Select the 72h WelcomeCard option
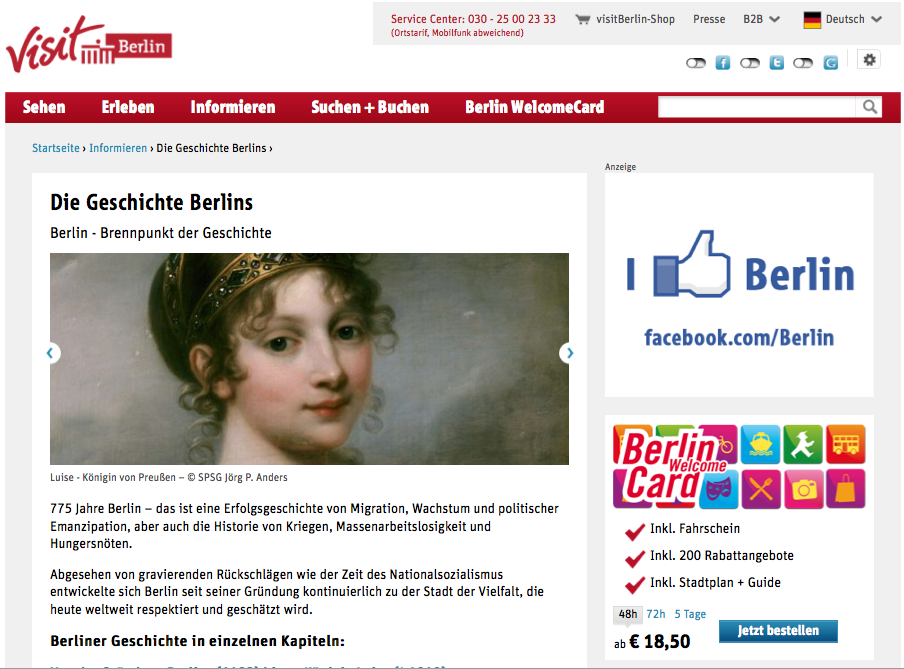The image size is (904, 669). pos(656,614)
